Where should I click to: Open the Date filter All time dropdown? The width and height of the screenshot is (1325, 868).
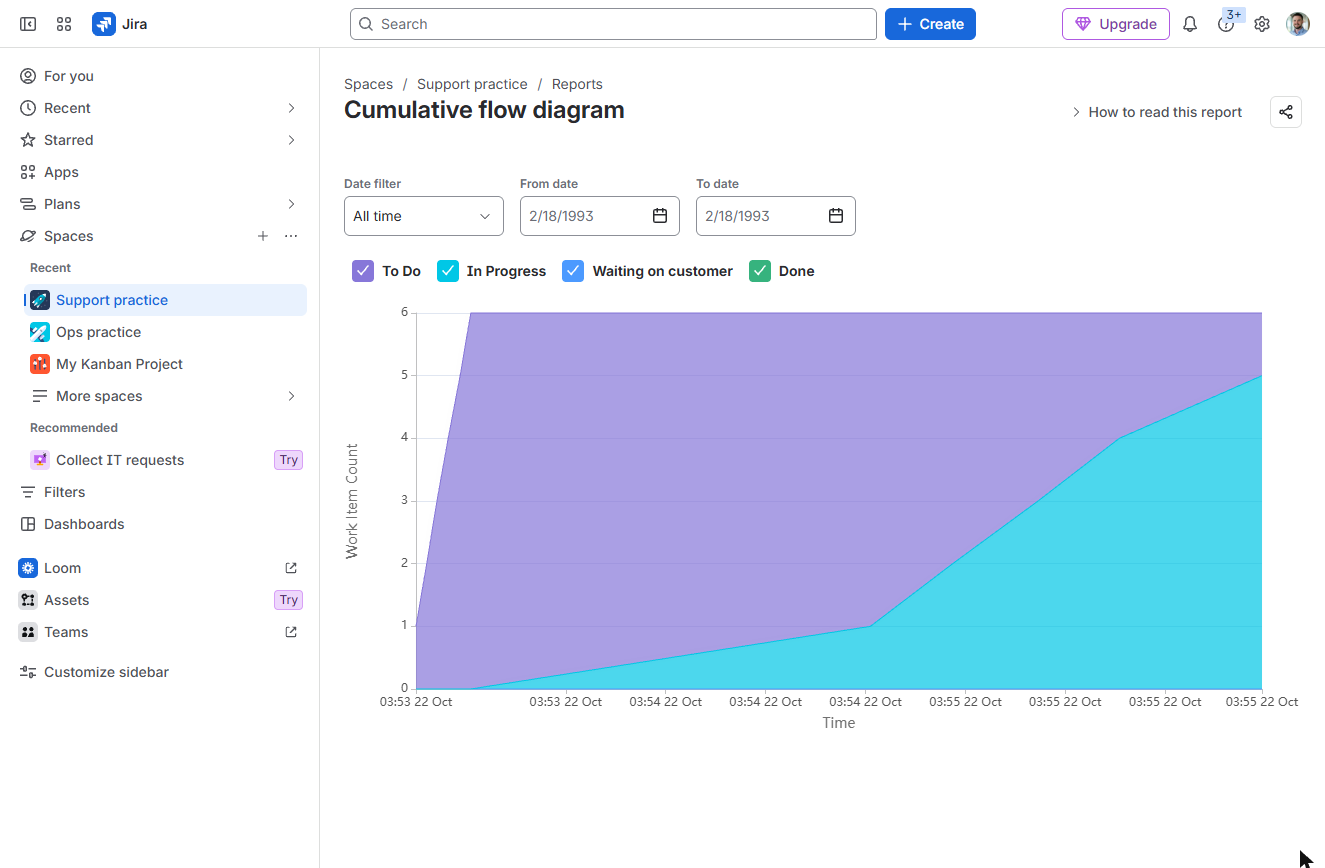[424, 216]
